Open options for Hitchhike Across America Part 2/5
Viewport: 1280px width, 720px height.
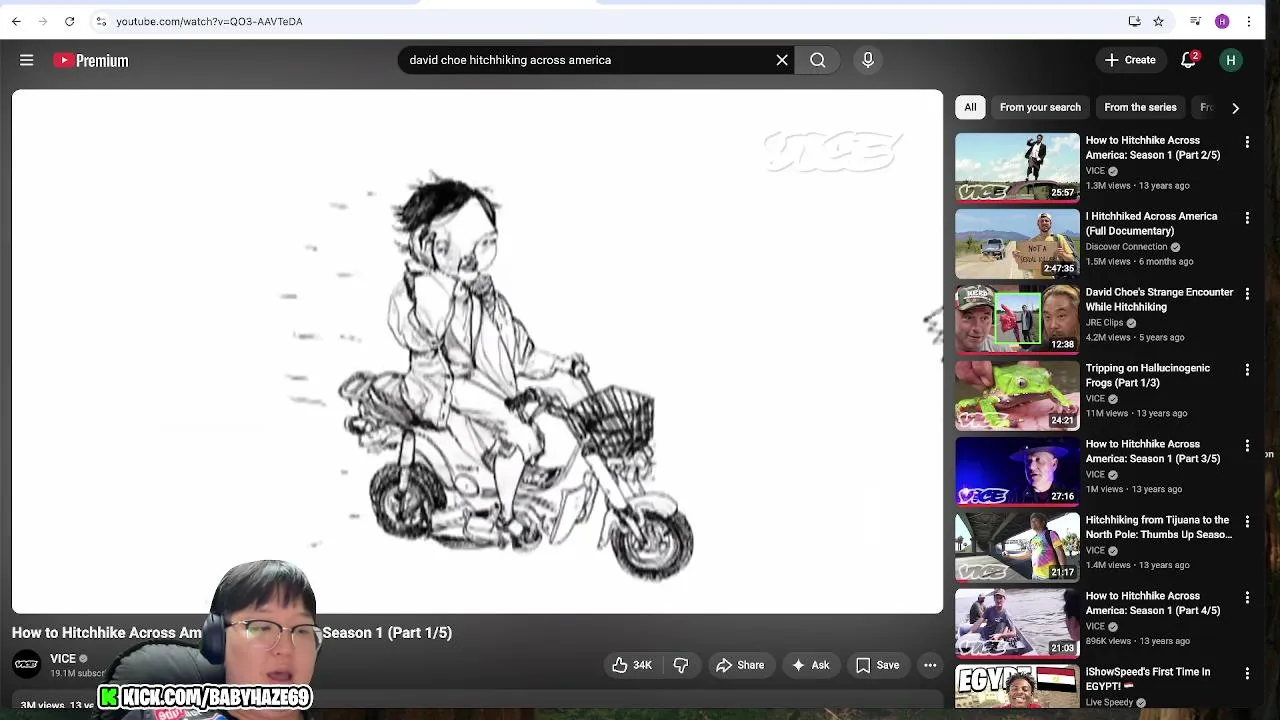coord(1247,142)
